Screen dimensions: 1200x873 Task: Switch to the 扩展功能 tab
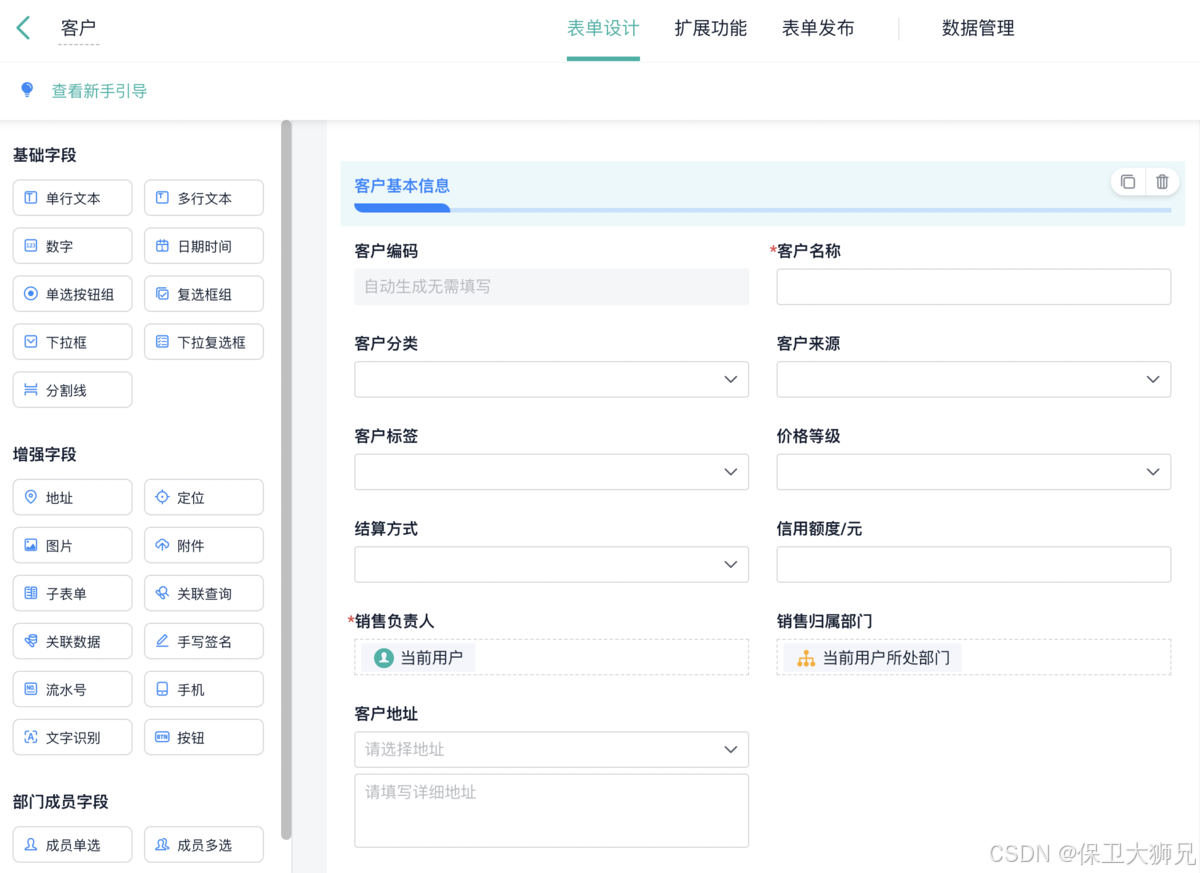(710, 28)
